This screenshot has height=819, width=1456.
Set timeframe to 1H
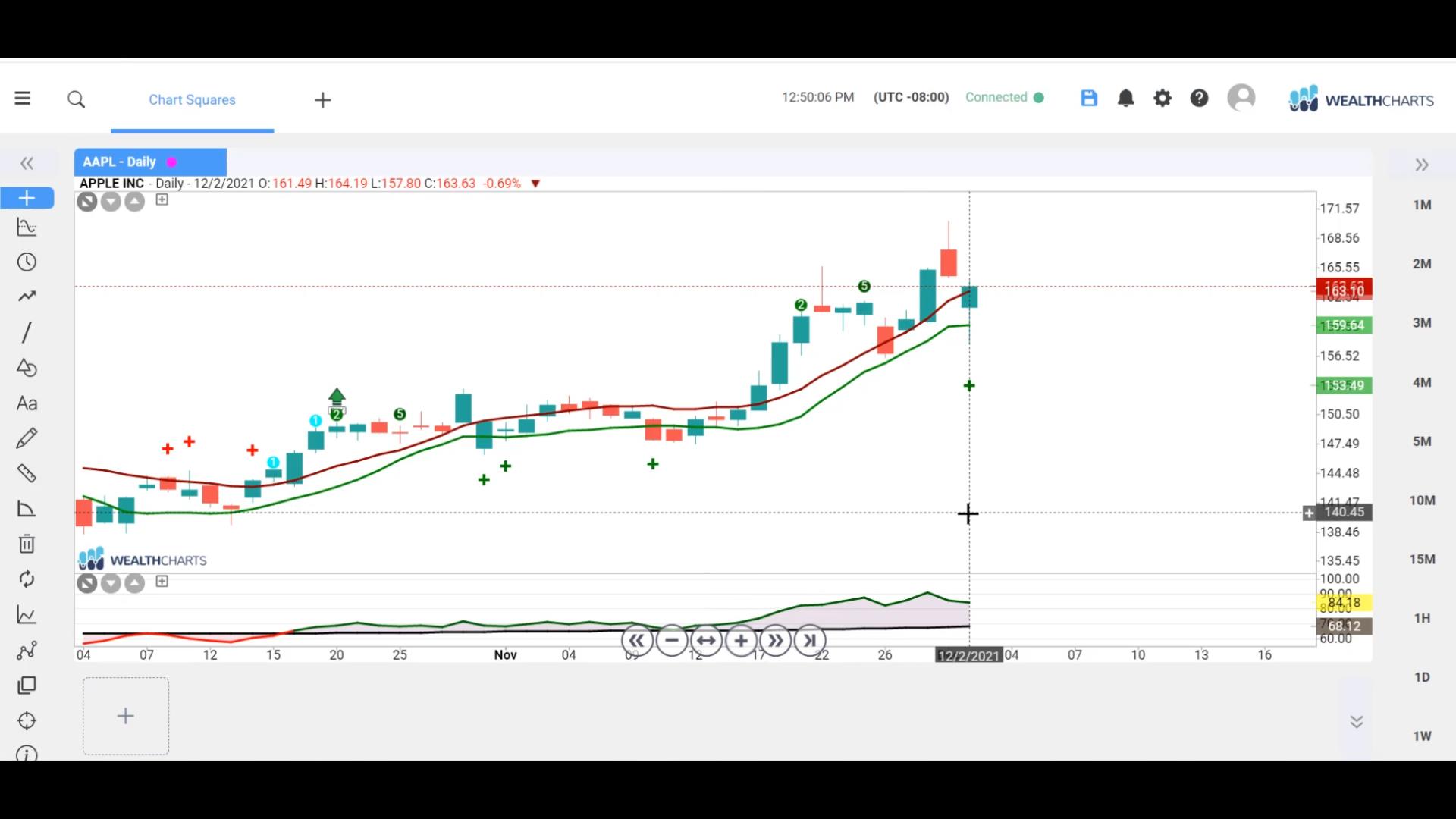[x=1422, y=618]
